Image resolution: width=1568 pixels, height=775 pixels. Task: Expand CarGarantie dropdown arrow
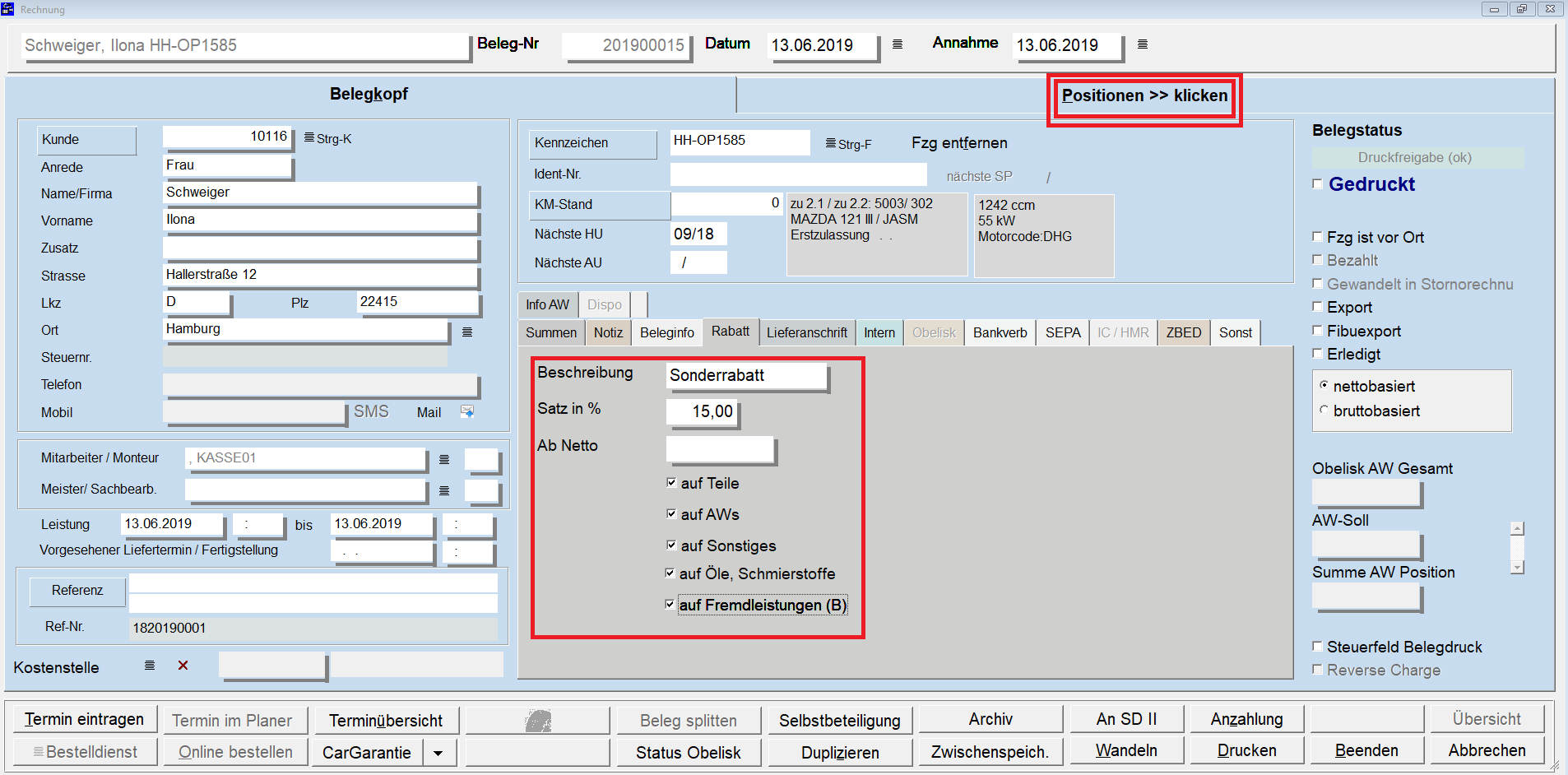pos(439,753)
